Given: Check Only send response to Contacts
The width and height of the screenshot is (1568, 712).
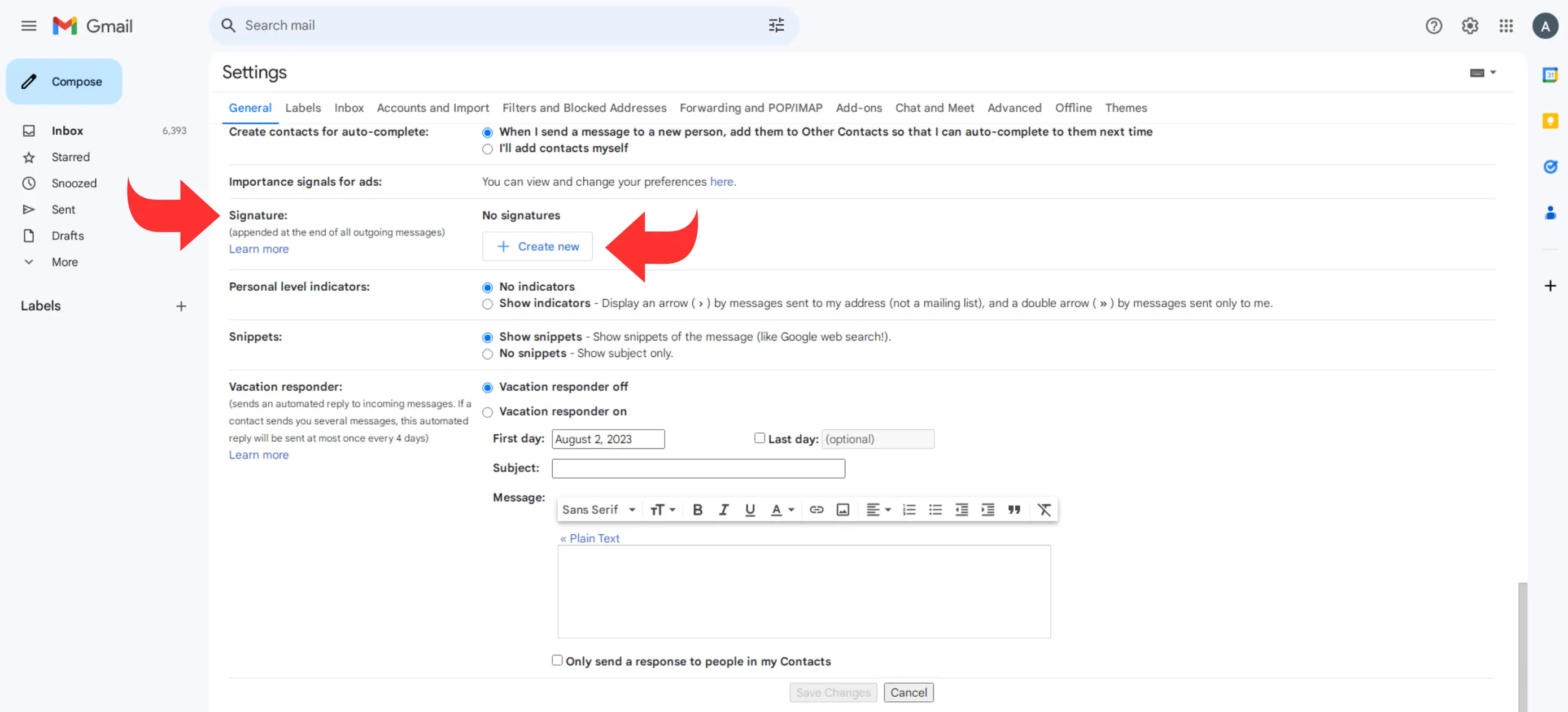Looking at the screenshot, I should pos(556,659).
